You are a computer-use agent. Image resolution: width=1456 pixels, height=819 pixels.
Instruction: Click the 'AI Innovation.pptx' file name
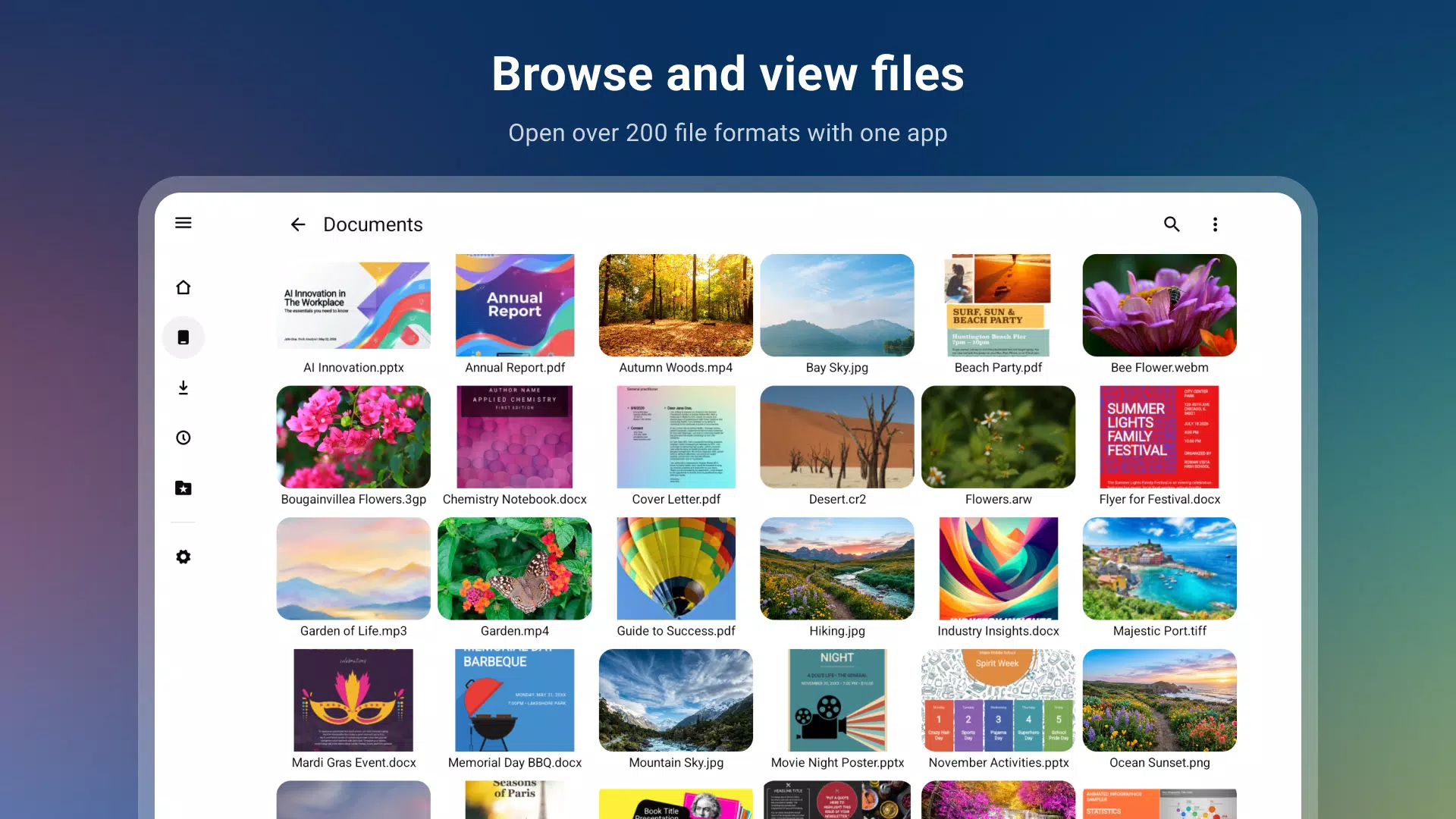click(x=353, y=368)
